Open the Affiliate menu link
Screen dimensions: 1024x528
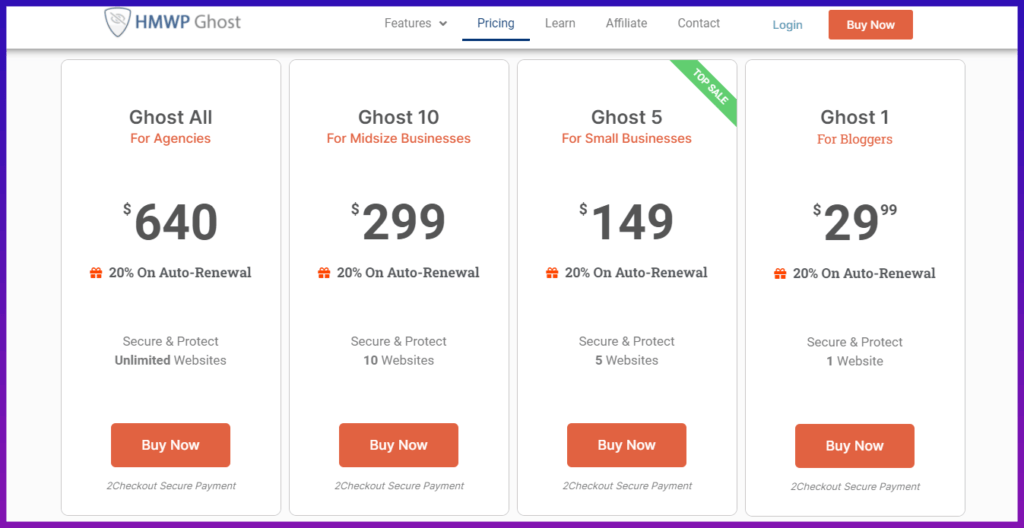626,23
